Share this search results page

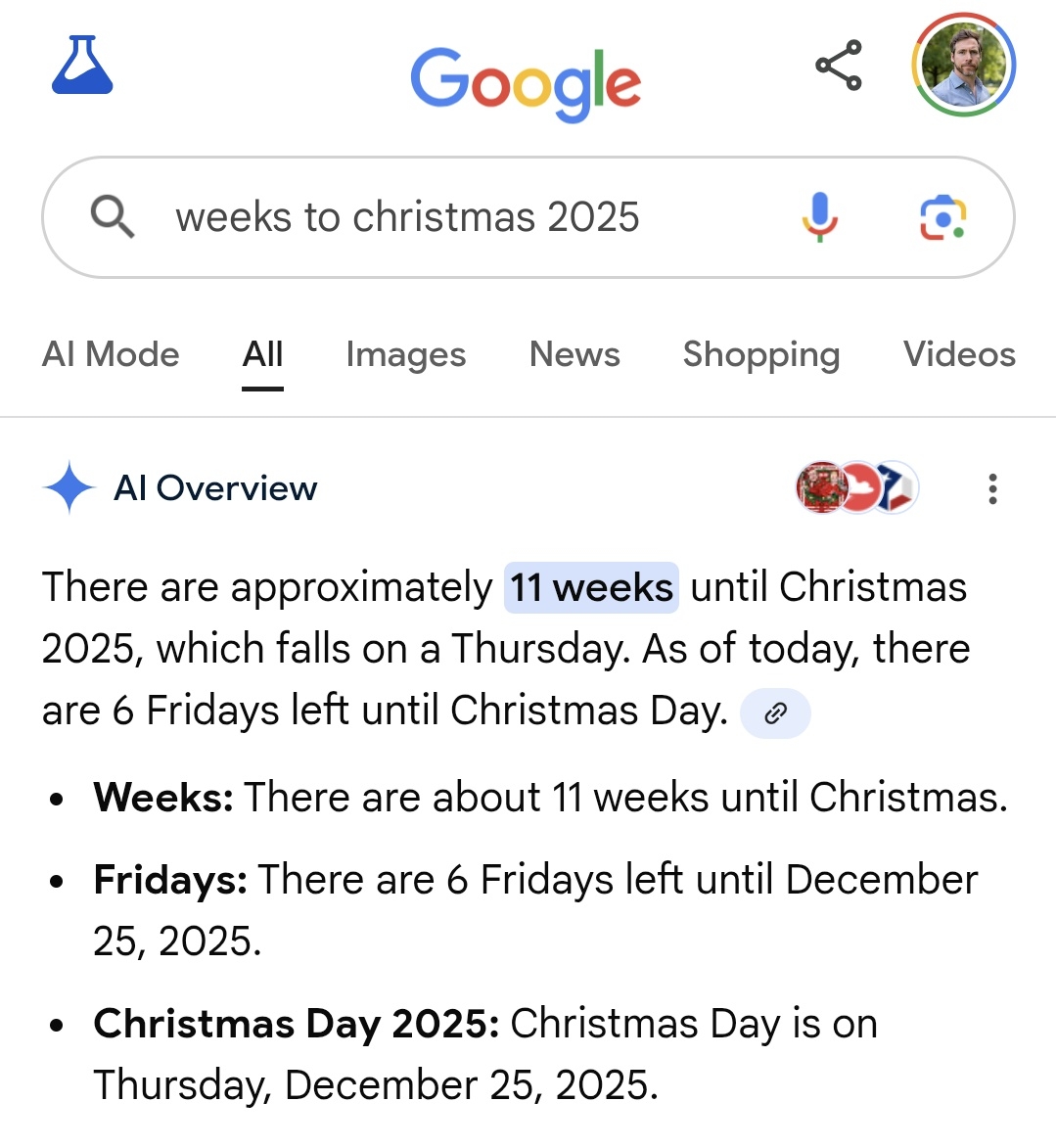839,66
